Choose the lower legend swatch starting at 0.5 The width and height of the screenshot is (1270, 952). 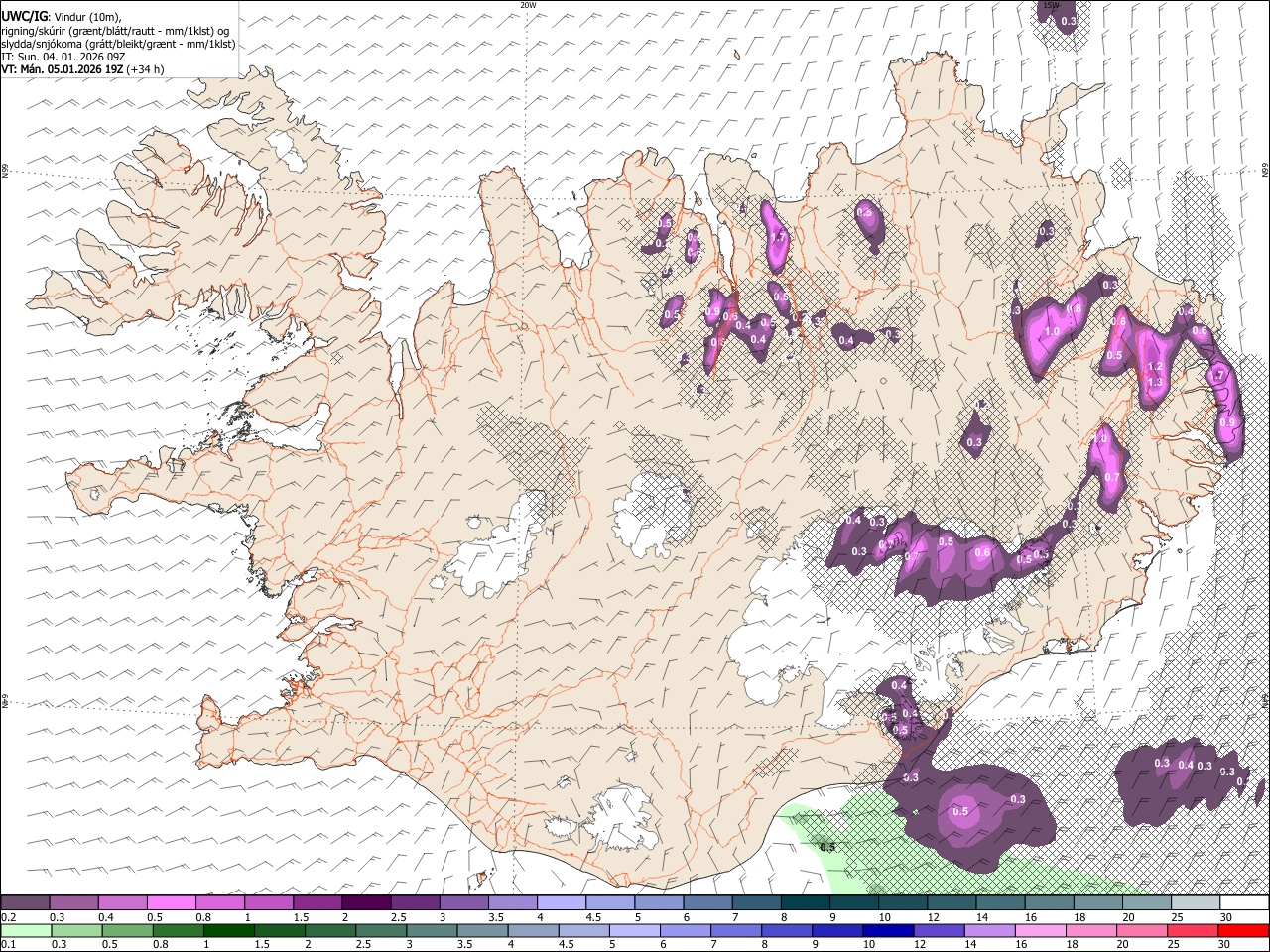127,930
